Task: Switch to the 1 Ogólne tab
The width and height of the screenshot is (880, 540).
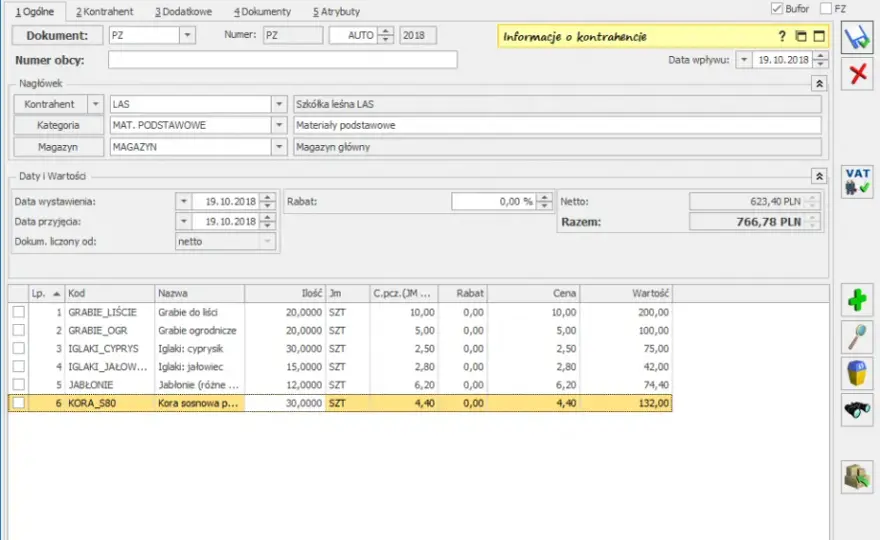Action: [x=35, y=11]
